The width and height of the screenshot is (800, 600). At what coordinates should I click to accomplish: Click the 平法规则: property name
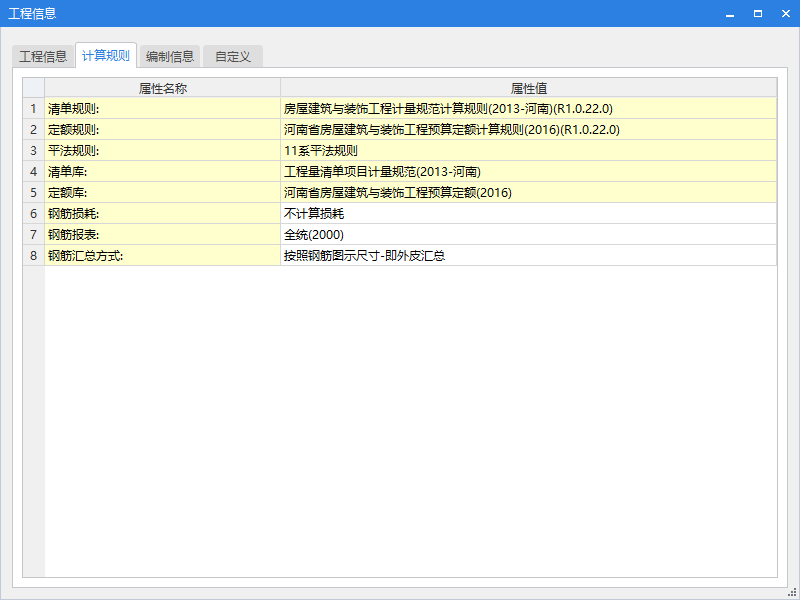[x=163, y=151]
